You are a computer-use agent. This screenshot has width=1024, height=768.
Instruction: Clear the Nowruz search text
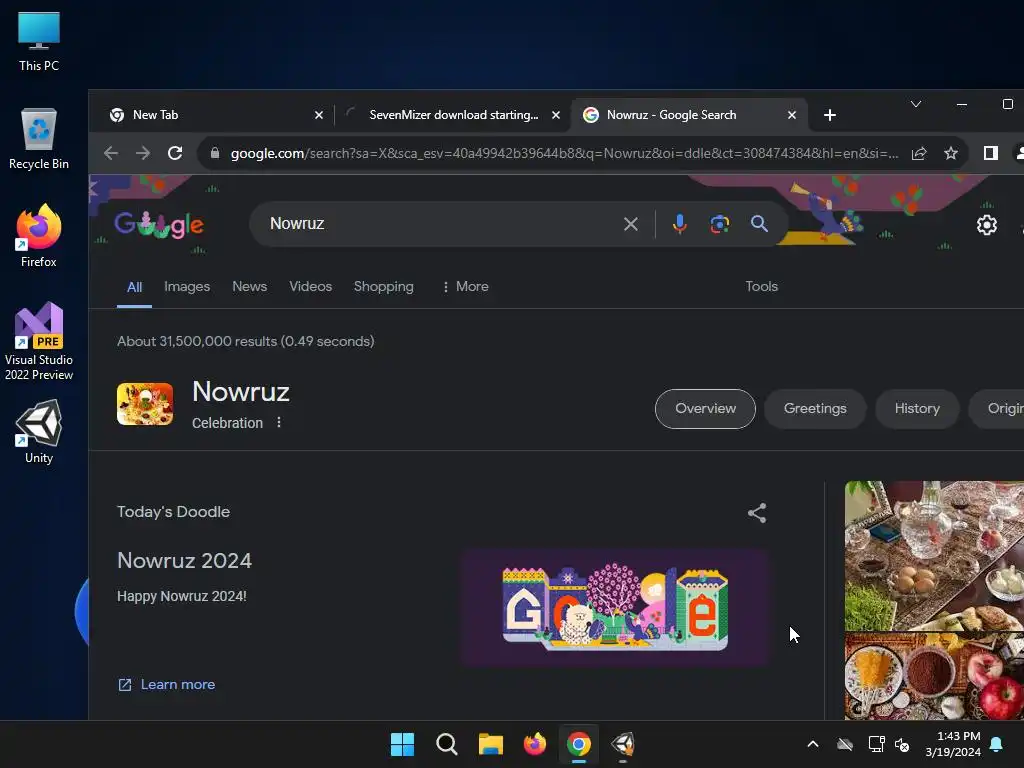tap(630, 224)
